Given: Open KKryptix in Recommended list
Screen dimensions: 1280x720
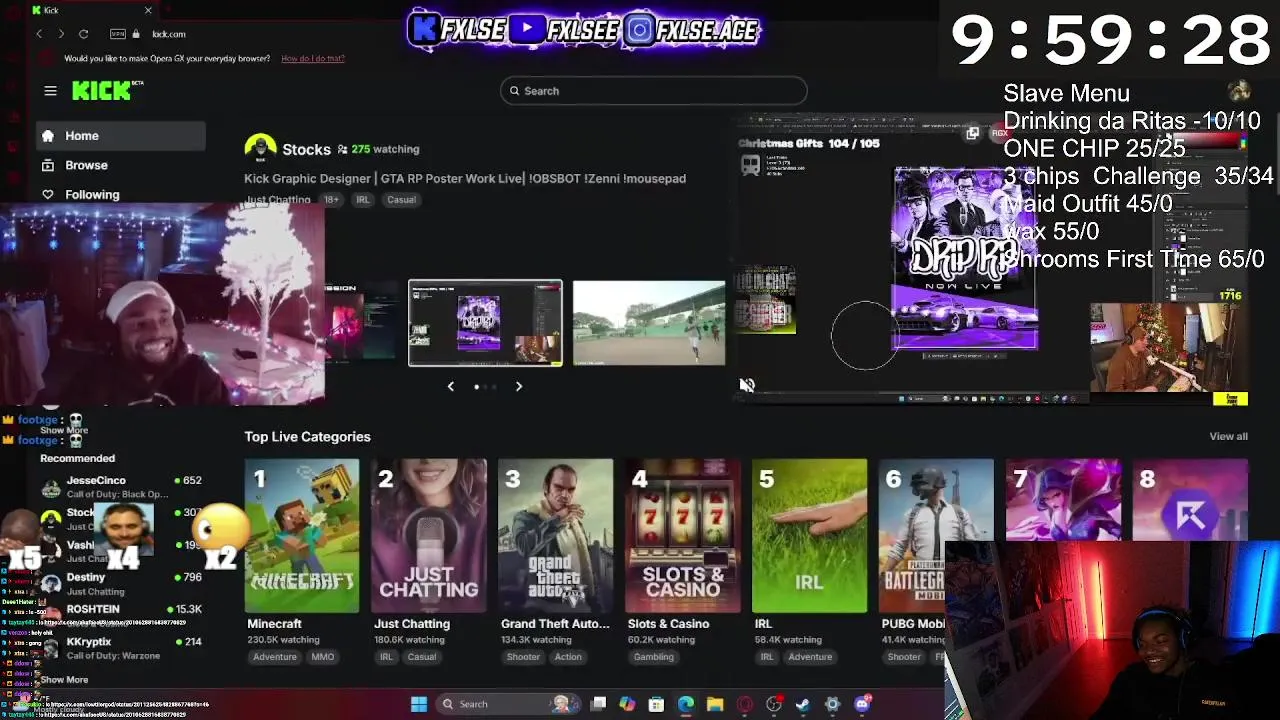Looking at the screenshot, I should [121, 648].
